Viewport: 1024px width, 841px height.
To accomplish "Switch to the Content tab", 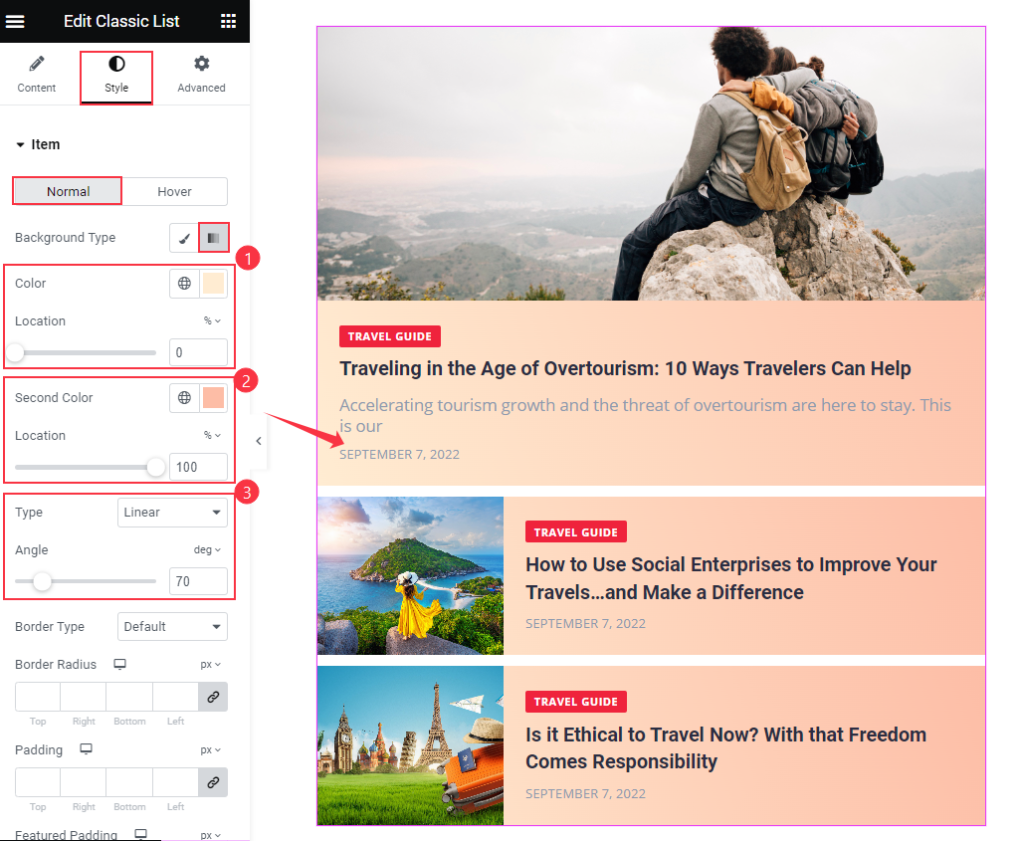I will pyautogui.click(x=37, y=74).
